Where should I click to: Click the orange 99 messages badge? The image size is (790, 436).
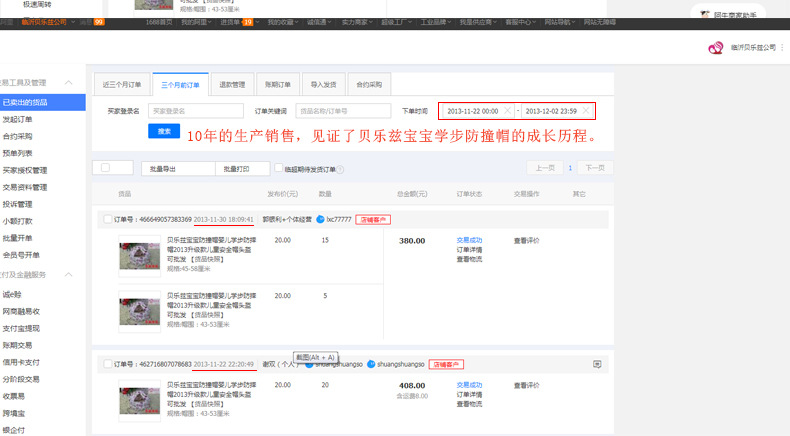[x=99, y=22]
